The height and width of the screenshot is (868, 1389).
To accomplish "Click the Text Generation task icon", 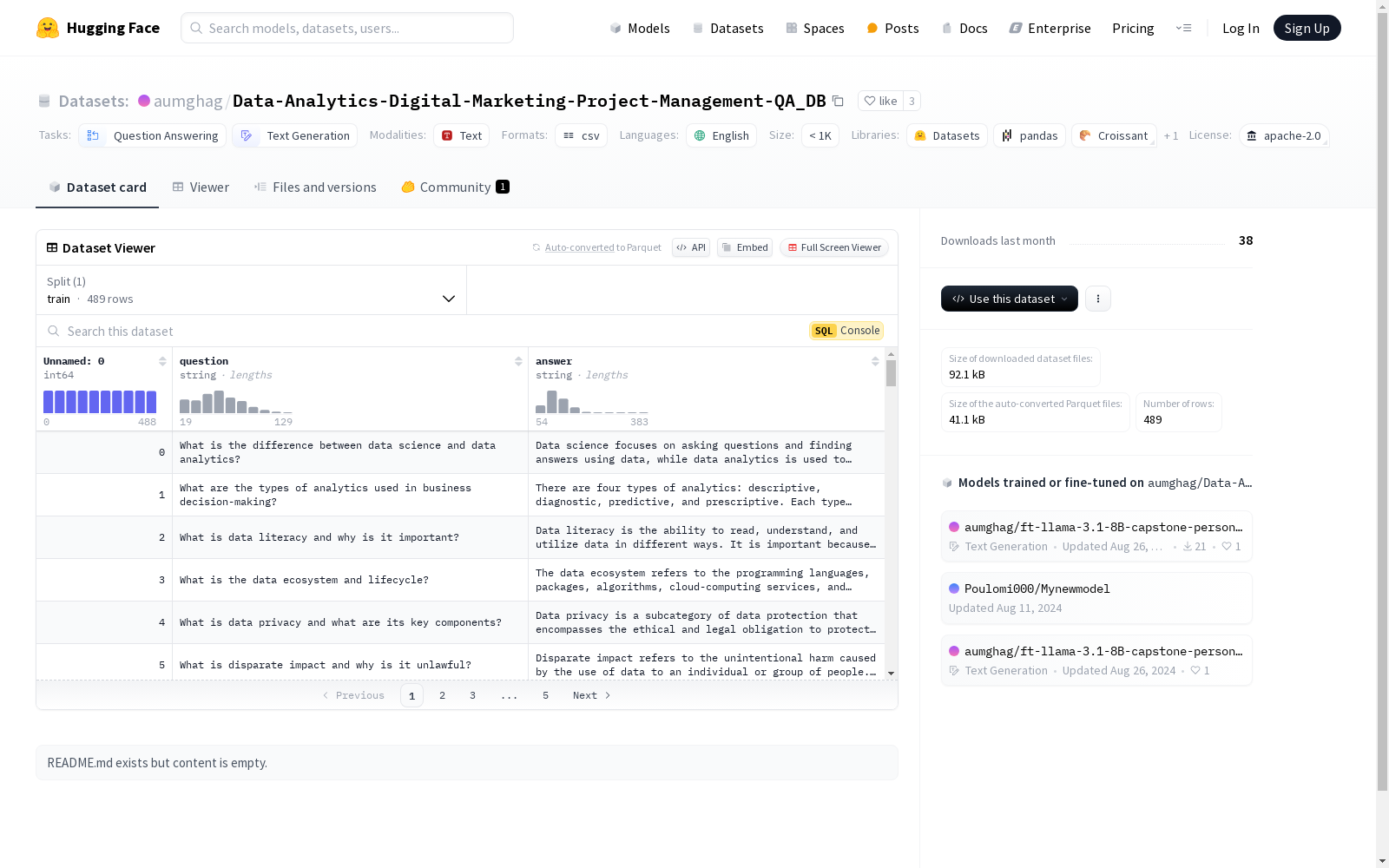I will pyautogui.click(x=247, y=135).
